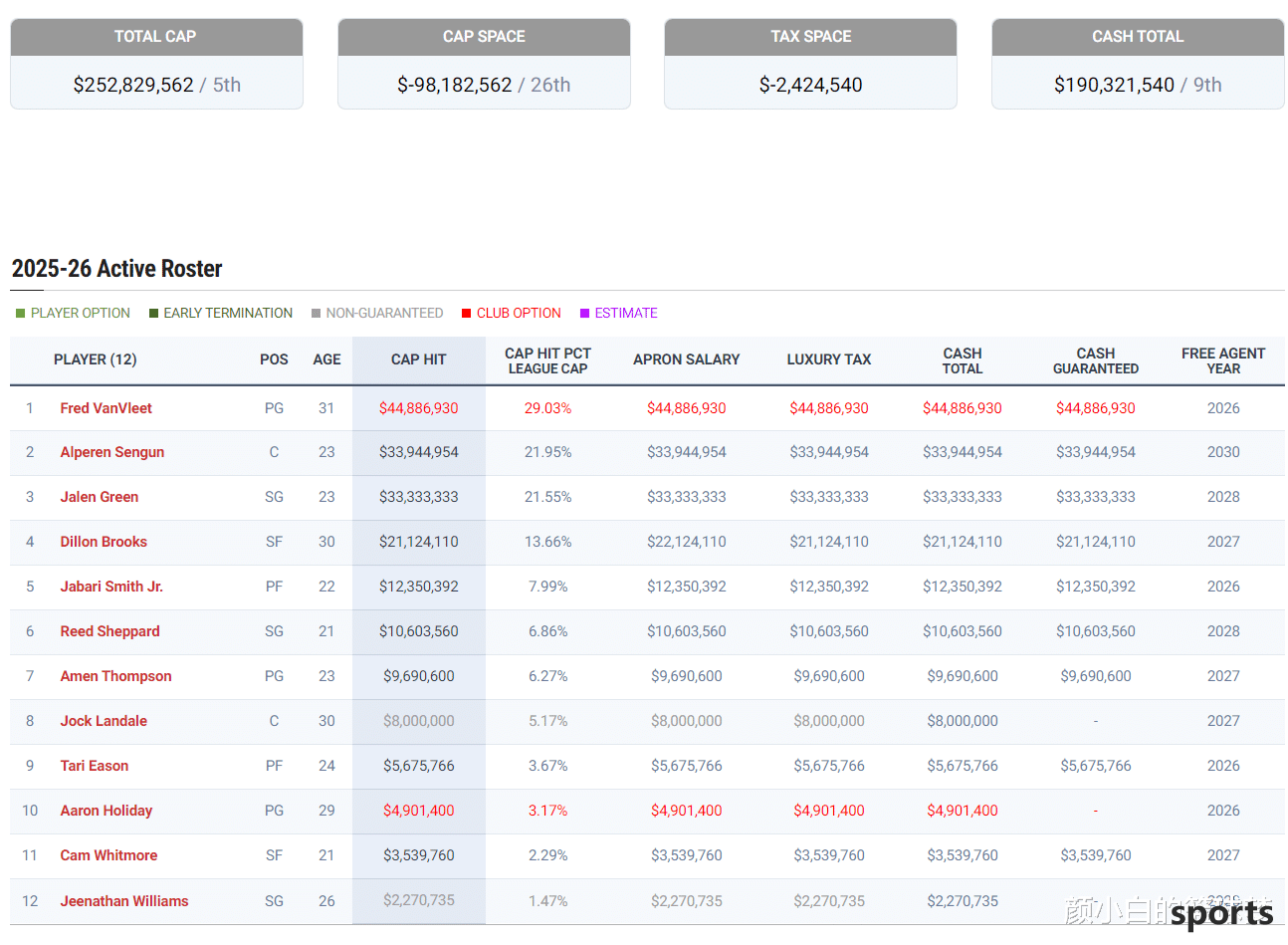Click the dark green Early Termination square
This screenshot has width=1288, height=945.
pos(153,314)
